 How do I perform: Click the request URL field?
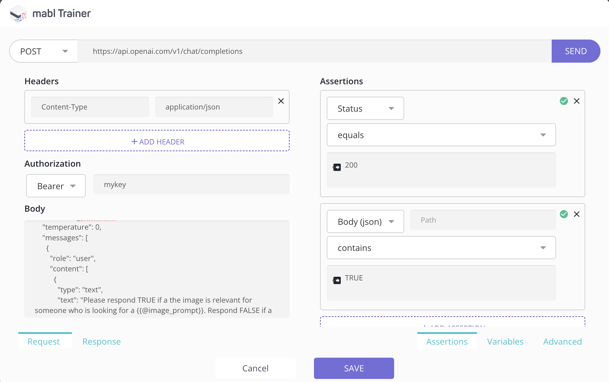315,51
